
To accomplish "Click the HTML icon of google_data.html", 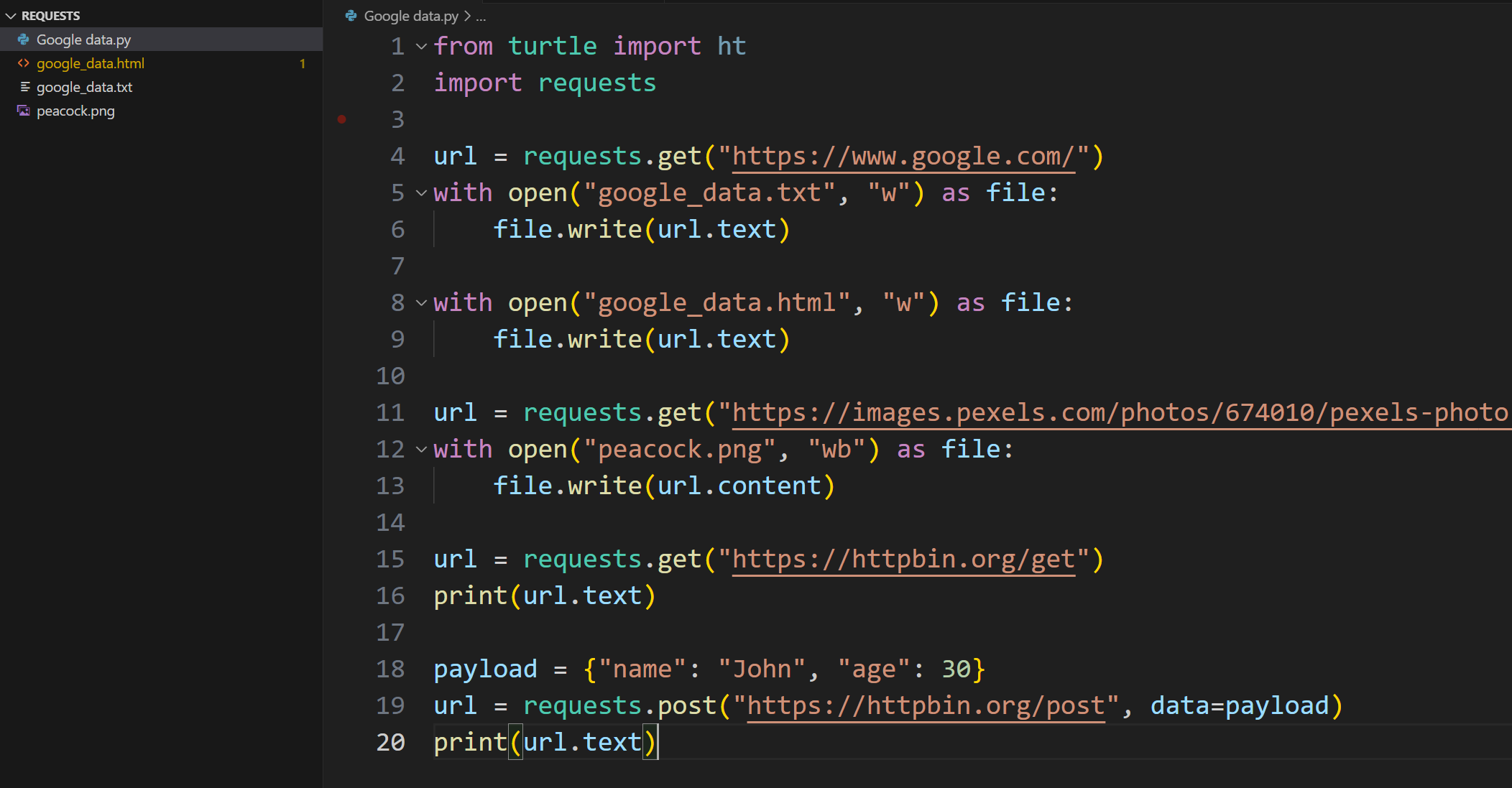I will (x=24, y=63).
